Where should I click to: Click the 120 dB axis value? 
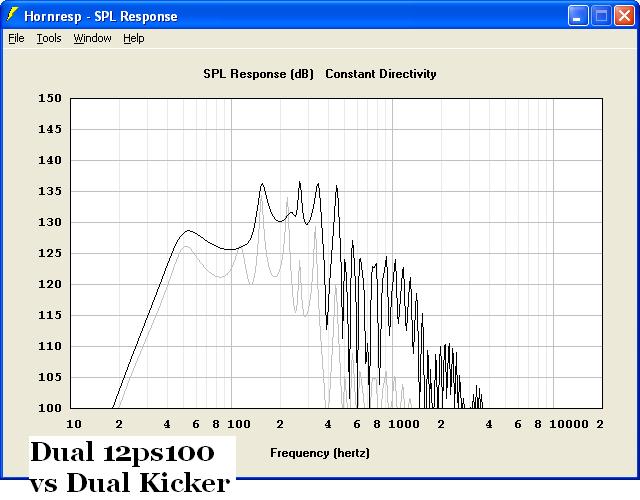pyautogui.click(x=50, y=284)
